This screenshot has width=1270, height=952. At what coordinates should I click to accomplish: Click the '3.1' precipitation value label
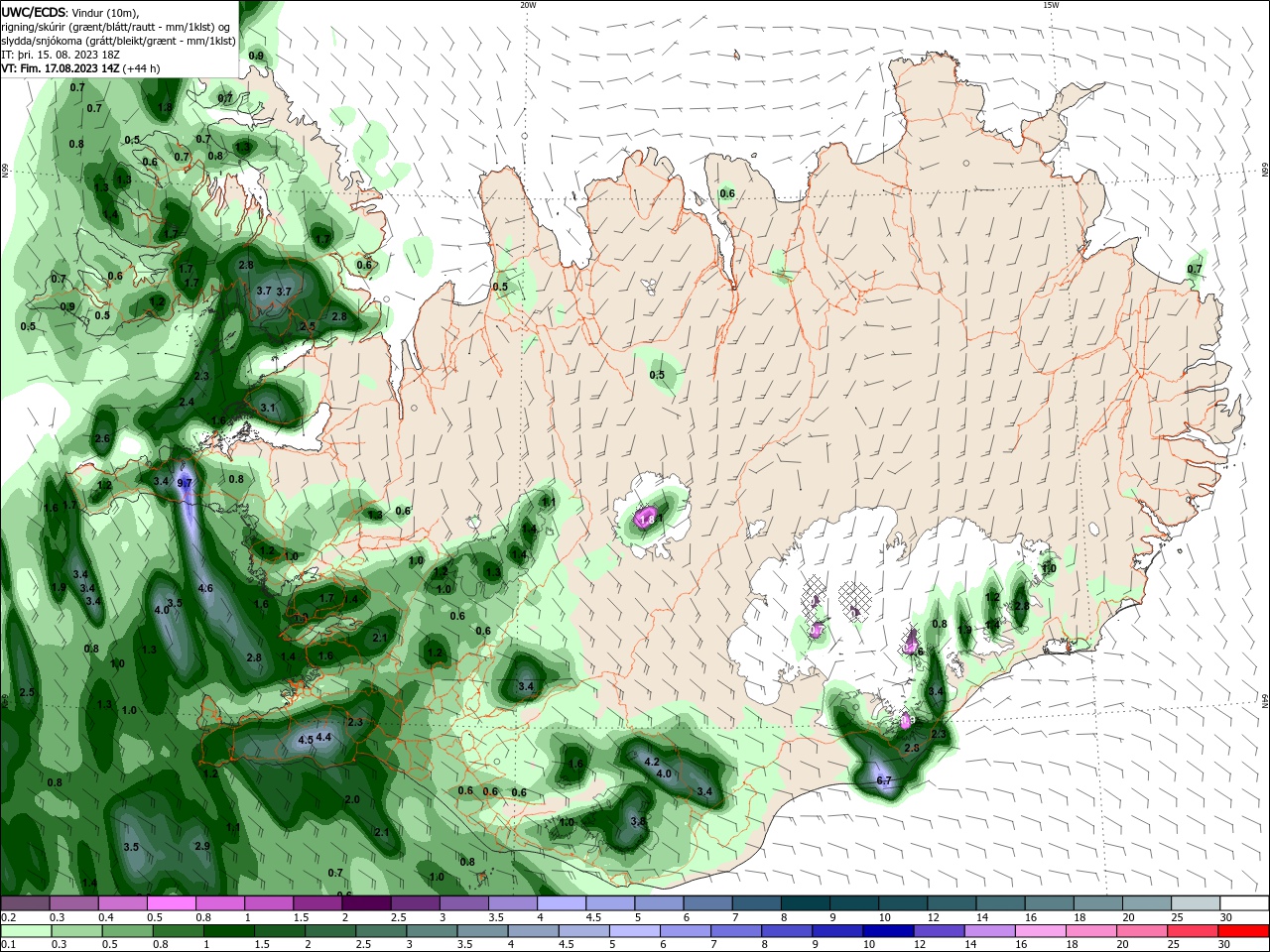268,408
